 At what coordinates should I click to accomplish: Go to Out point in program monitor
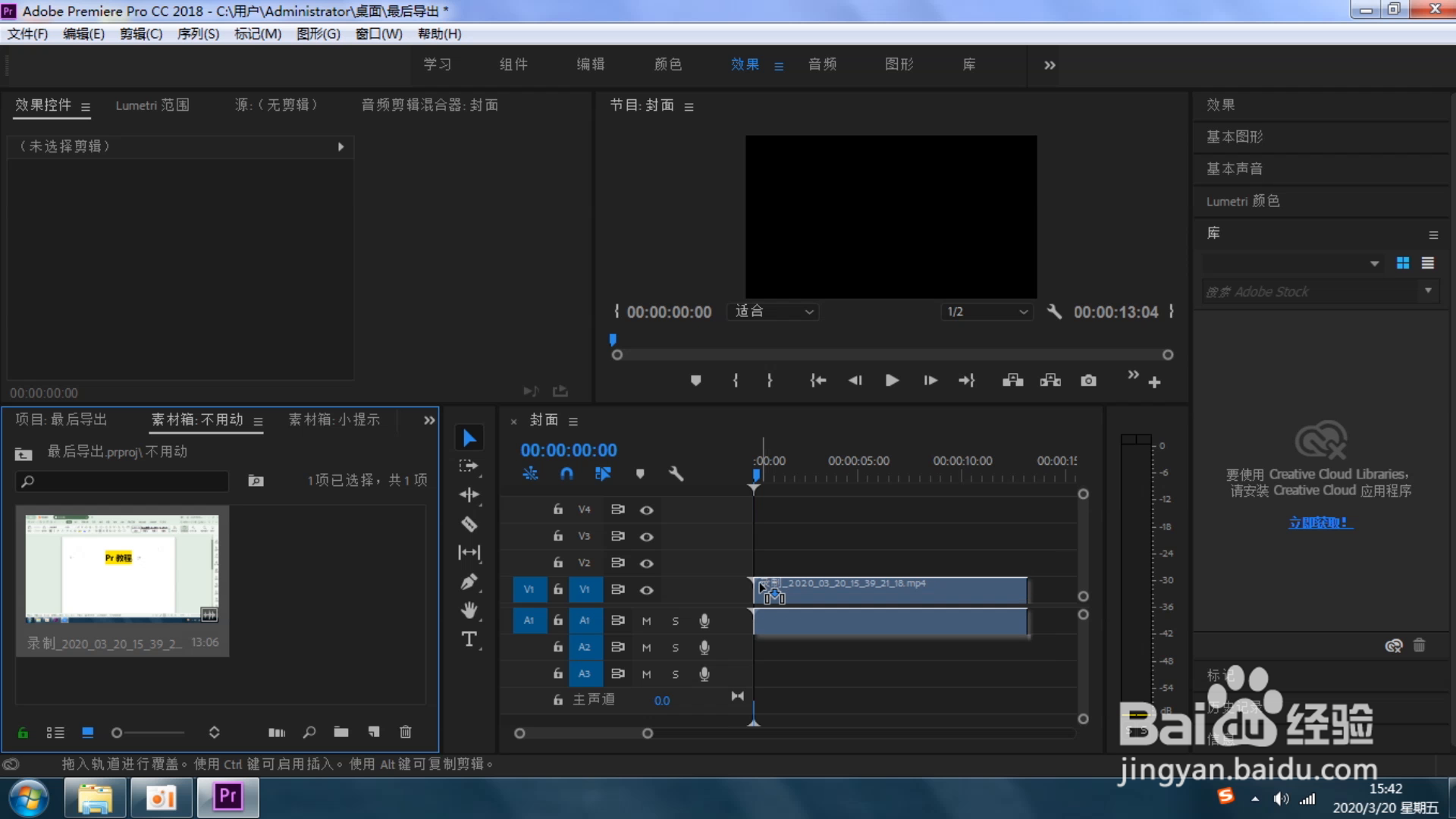coord(967,381)
